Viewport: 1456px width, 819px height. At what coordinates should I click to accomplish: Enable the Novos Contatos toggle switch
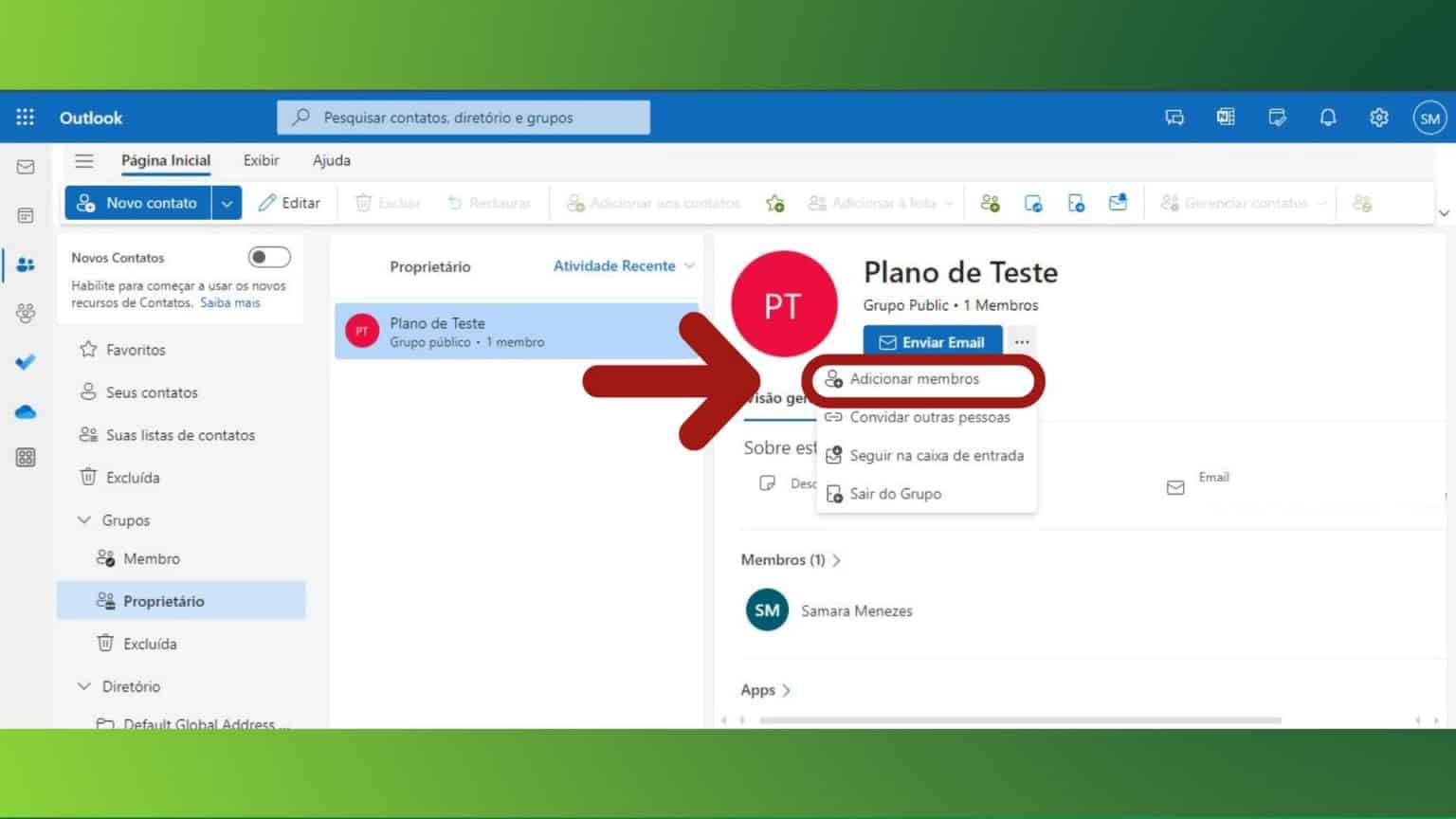point(268,256)
